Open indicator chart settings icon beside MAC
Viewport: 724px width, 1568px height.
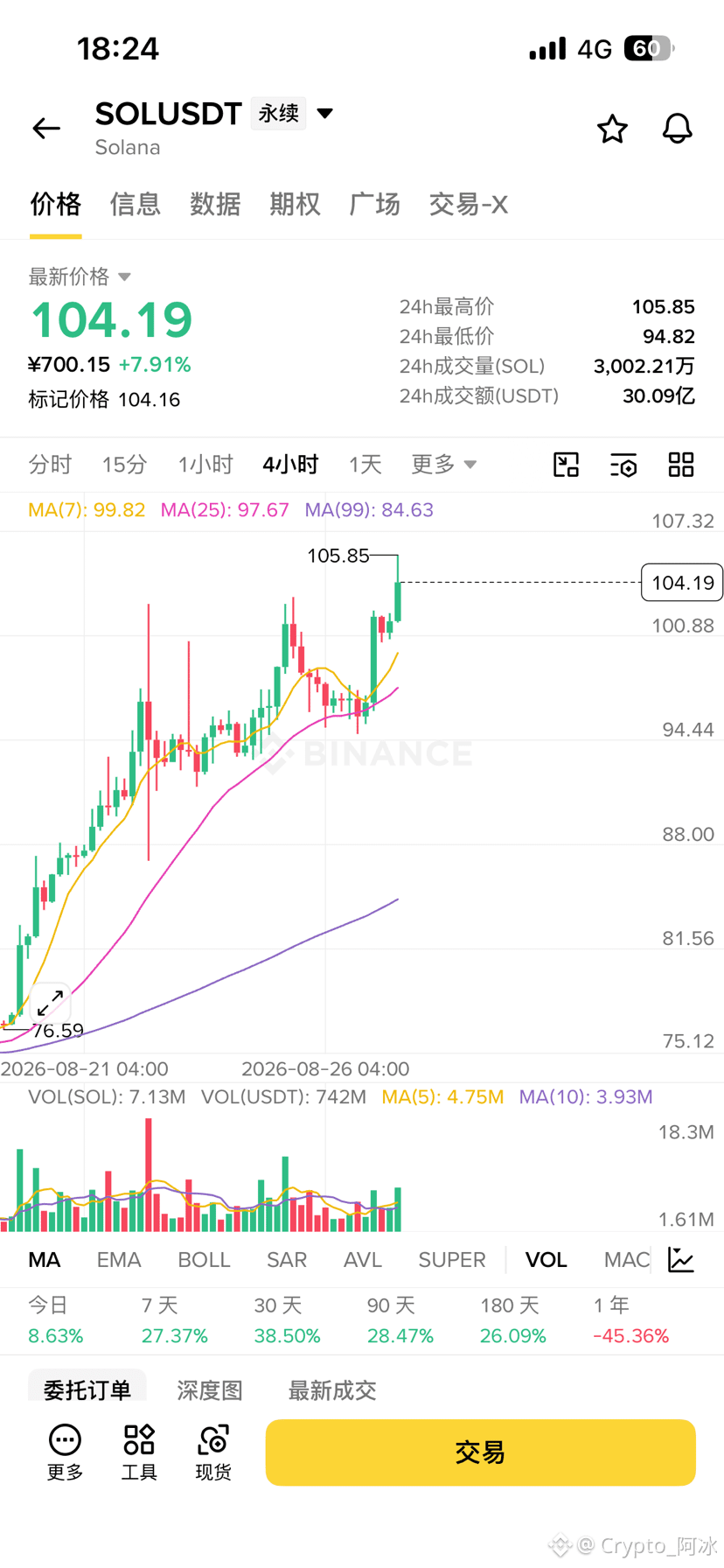pyautogui.click(x=681, y=1260)
